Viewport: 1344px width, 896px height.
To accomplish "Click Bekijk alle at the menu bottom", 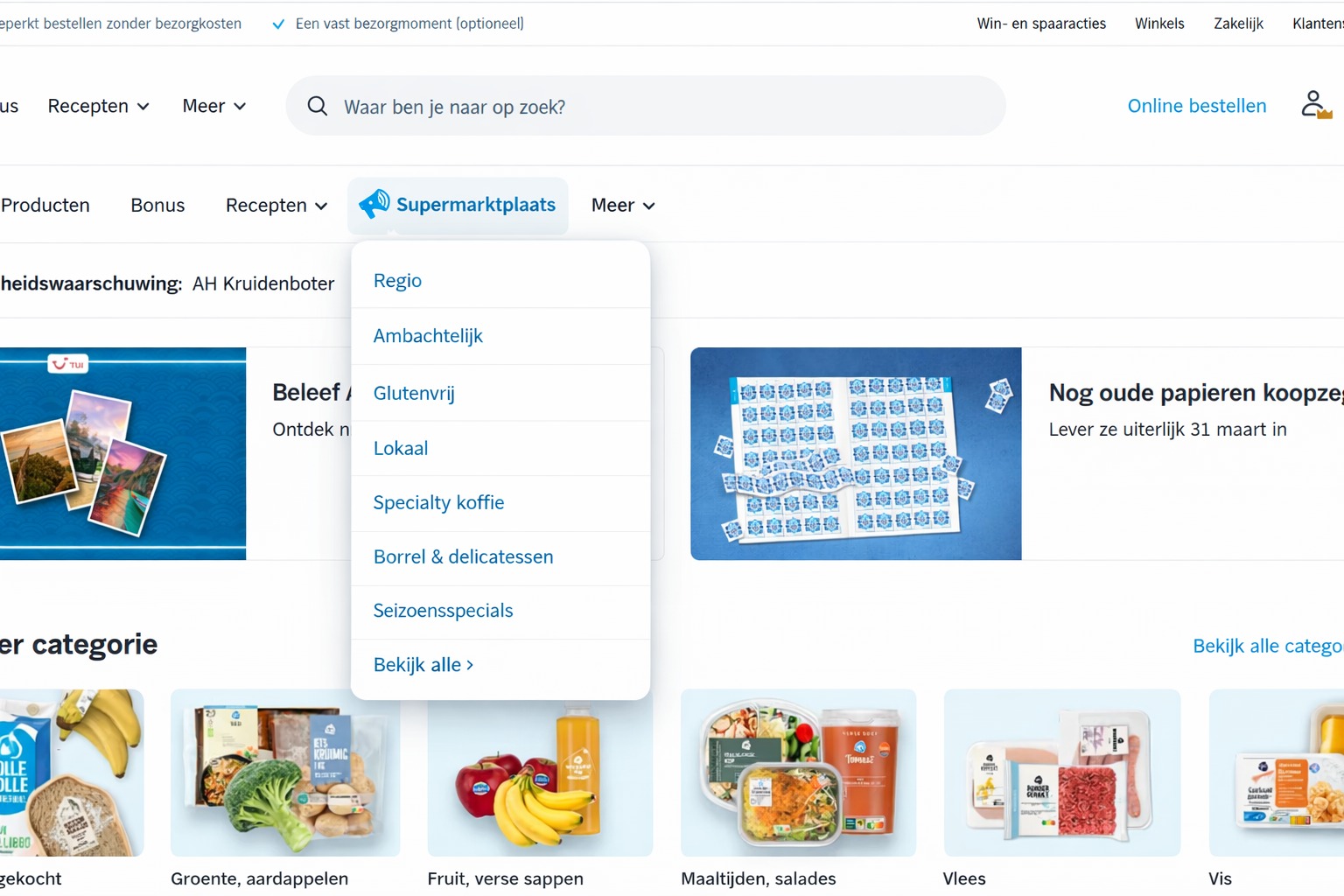I will click(423, 665).
